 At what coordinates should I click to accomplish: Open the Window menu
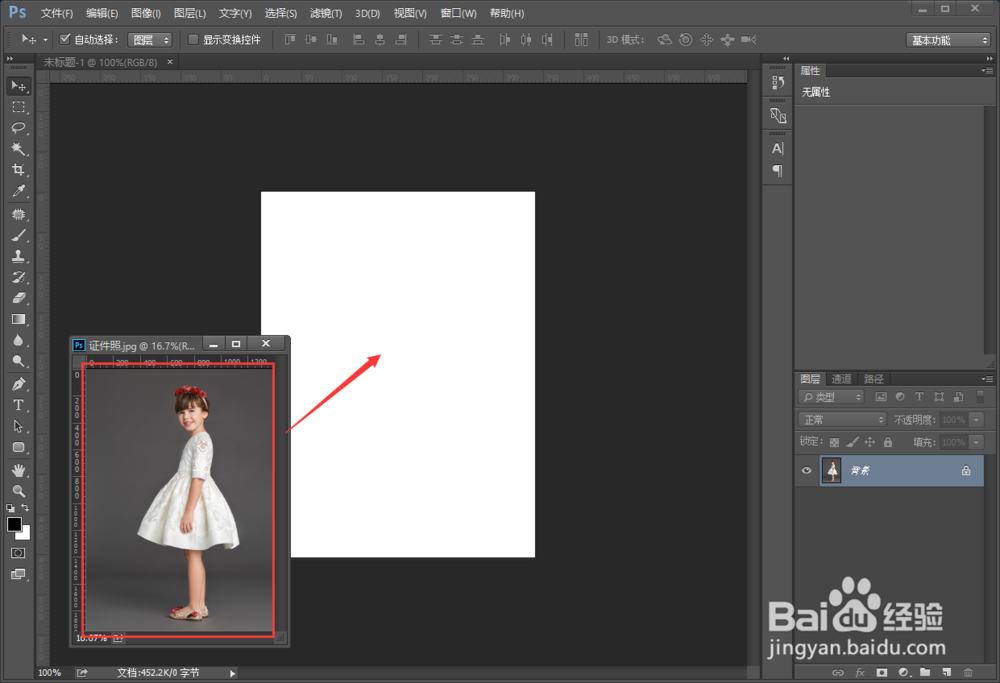[x=458, y=13]
